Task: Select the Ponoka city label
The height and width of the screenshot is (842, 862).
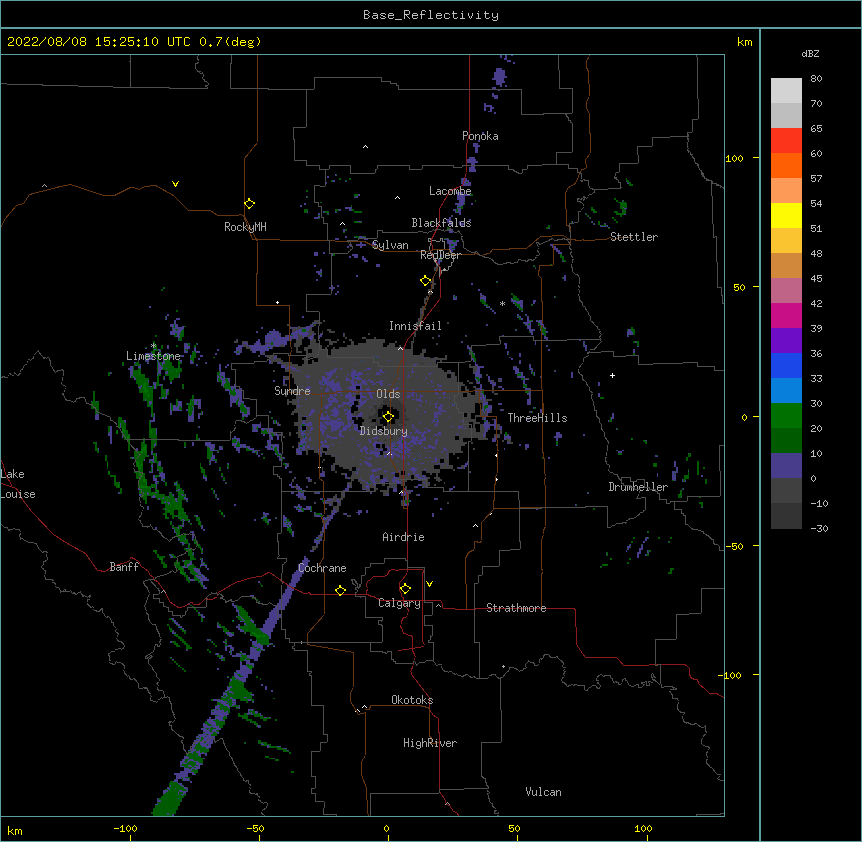Action: 480,136
